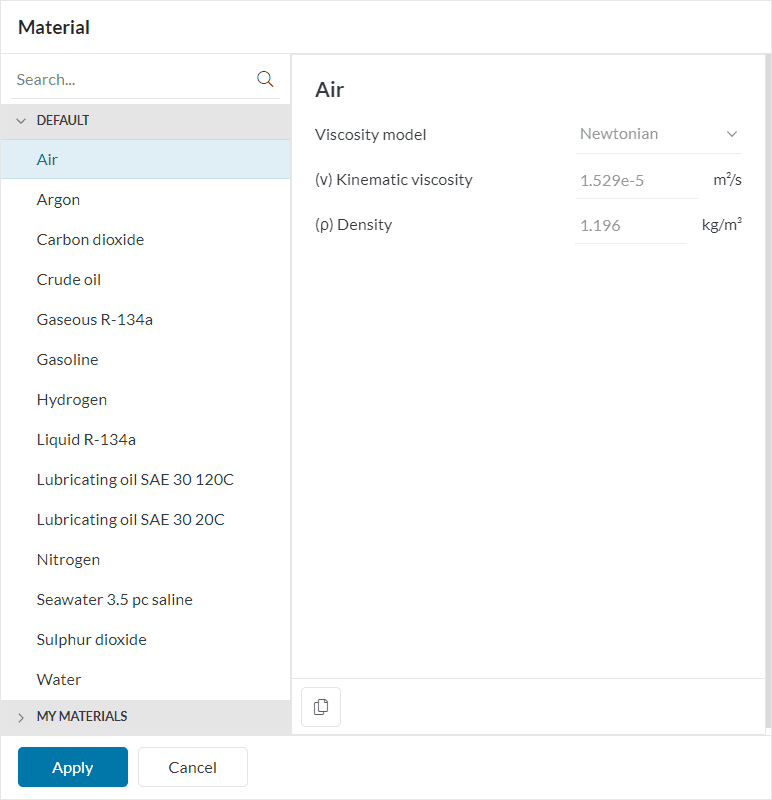The height and width of the screenshot is (800, 772).
Task: Select Seawater 3.5 pc saline
Action: (x=114, y=600)
